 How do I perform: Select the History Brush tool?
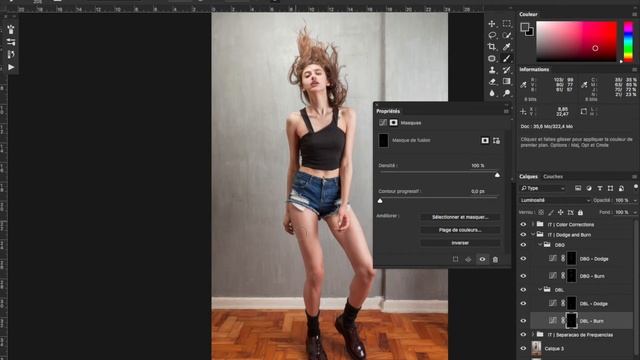507,70
